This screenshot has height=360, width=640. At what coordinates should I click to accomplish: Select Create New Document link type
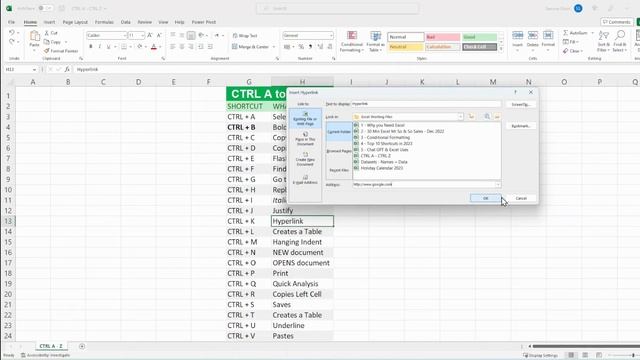(305, 160)
